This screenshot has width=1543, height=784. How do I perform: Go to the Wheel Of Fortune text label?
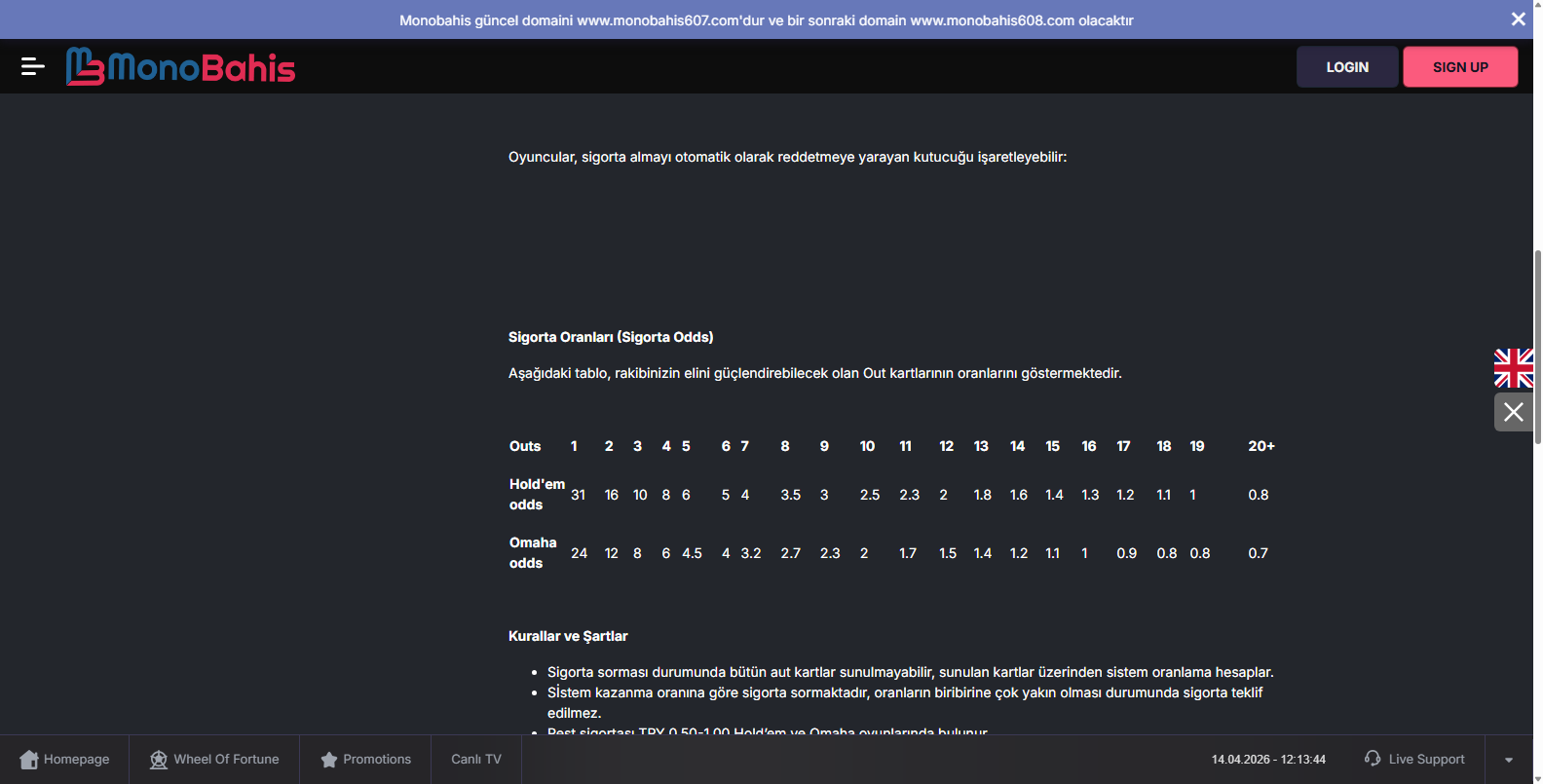[x=226, y=760]
